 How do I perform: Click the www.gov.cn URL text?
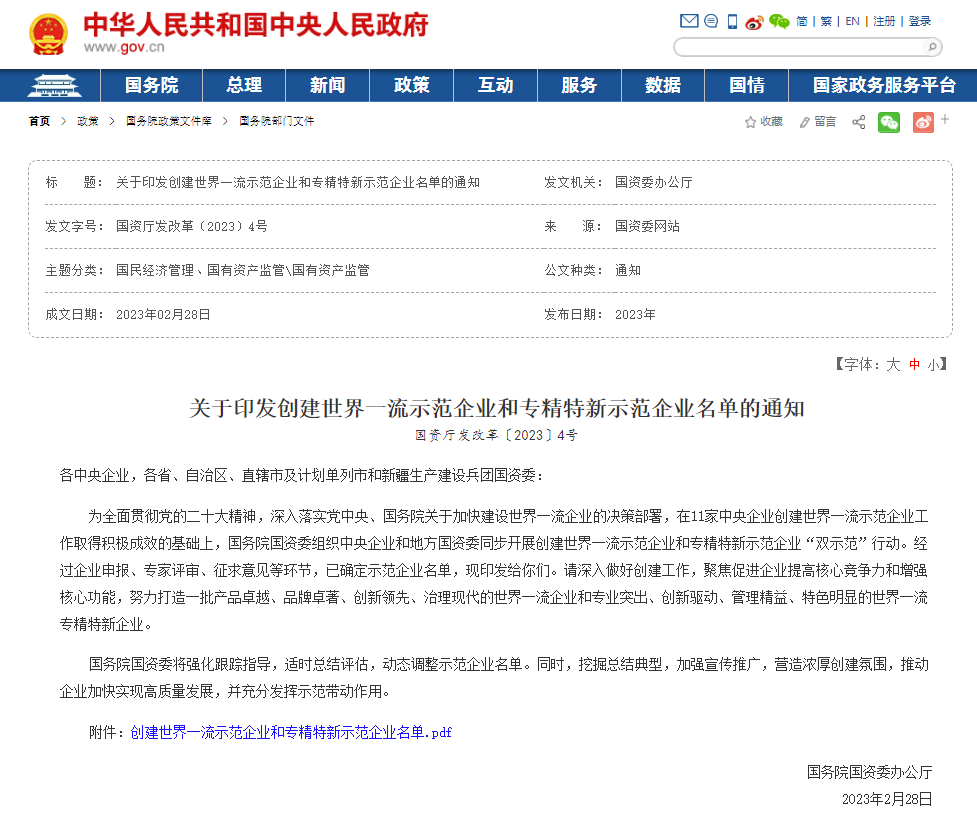point(124,47)
